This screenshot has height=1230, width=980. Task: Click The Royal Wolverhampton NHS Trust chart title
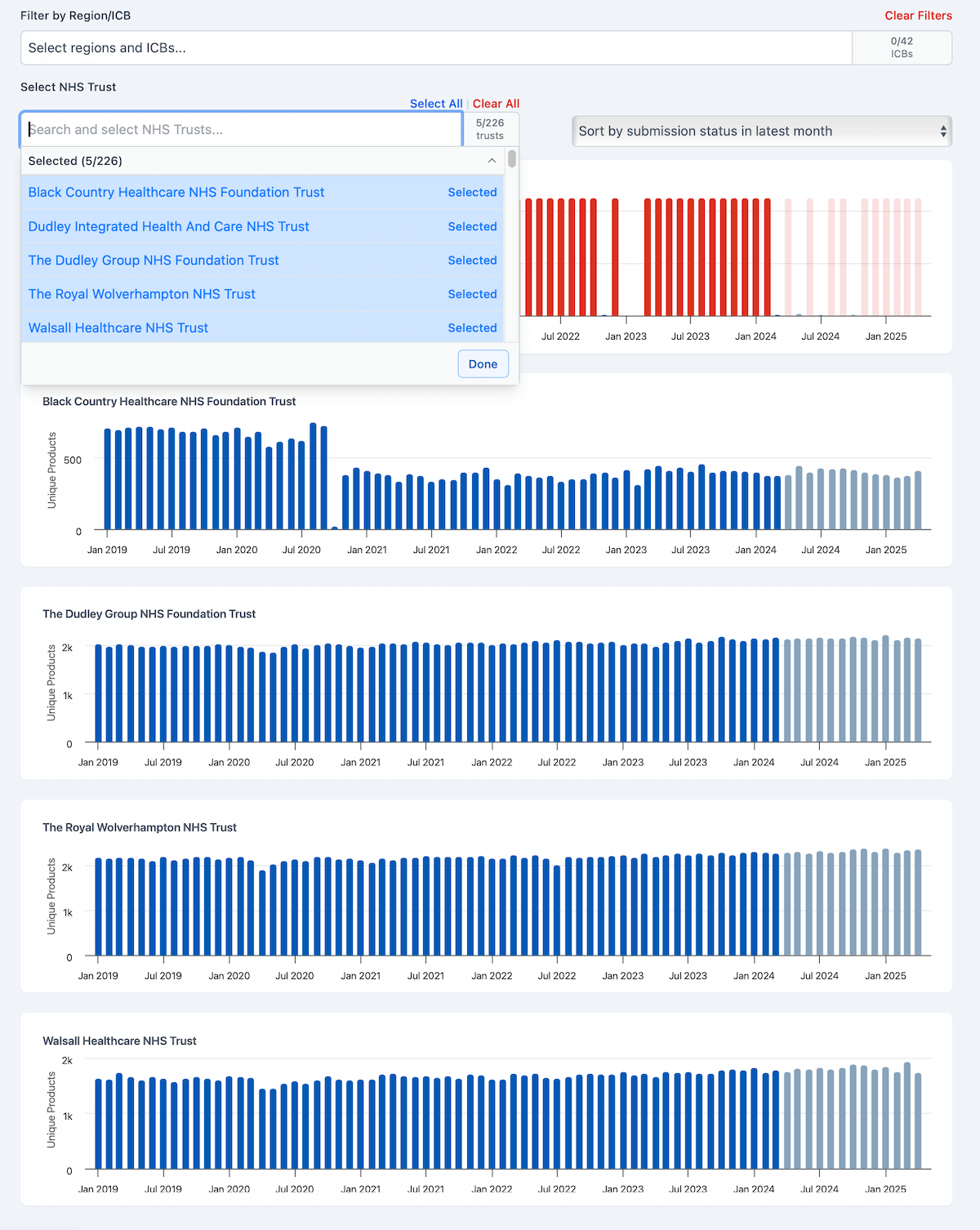click(140, 827)
